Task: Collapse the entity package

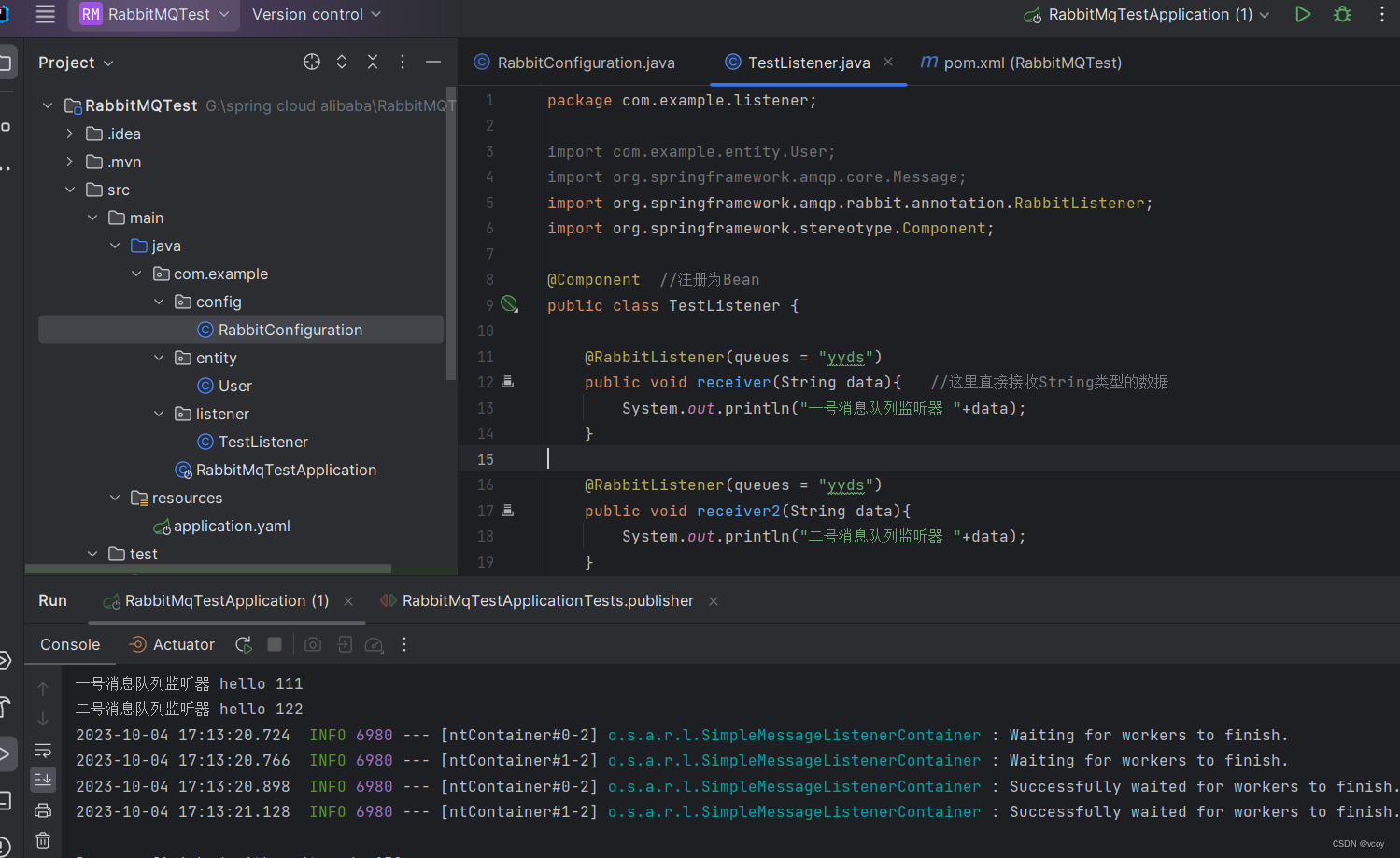Action: point(159,358)
